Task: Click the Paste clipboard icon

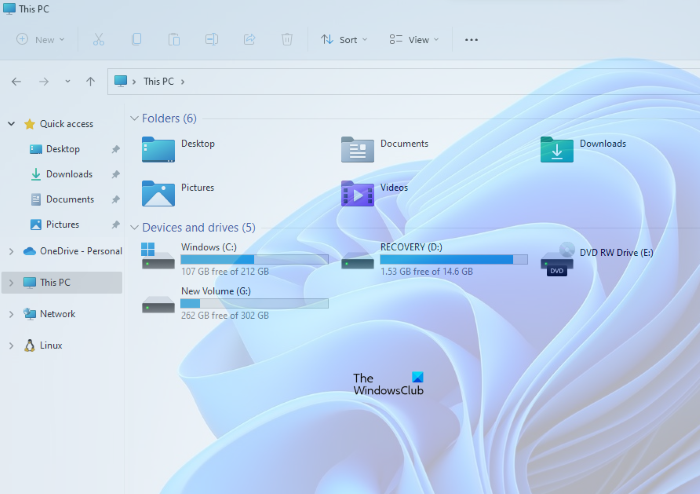Action: [x=174, y=40]
